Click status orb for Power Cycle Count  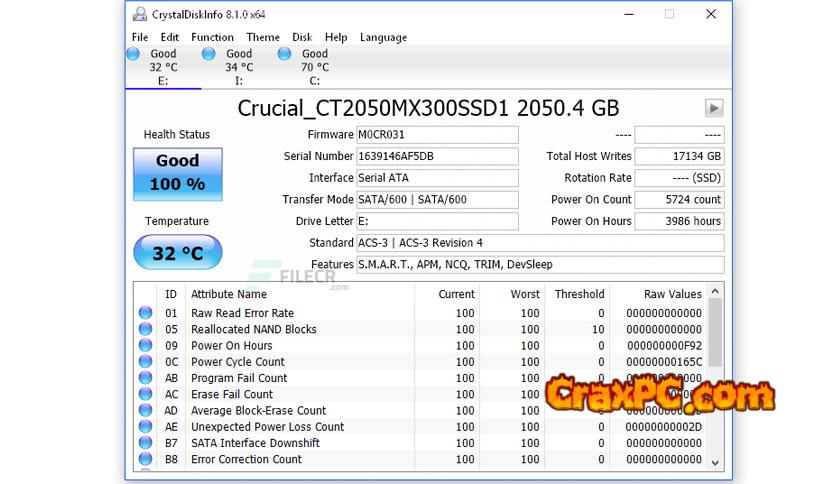(146, 362)
